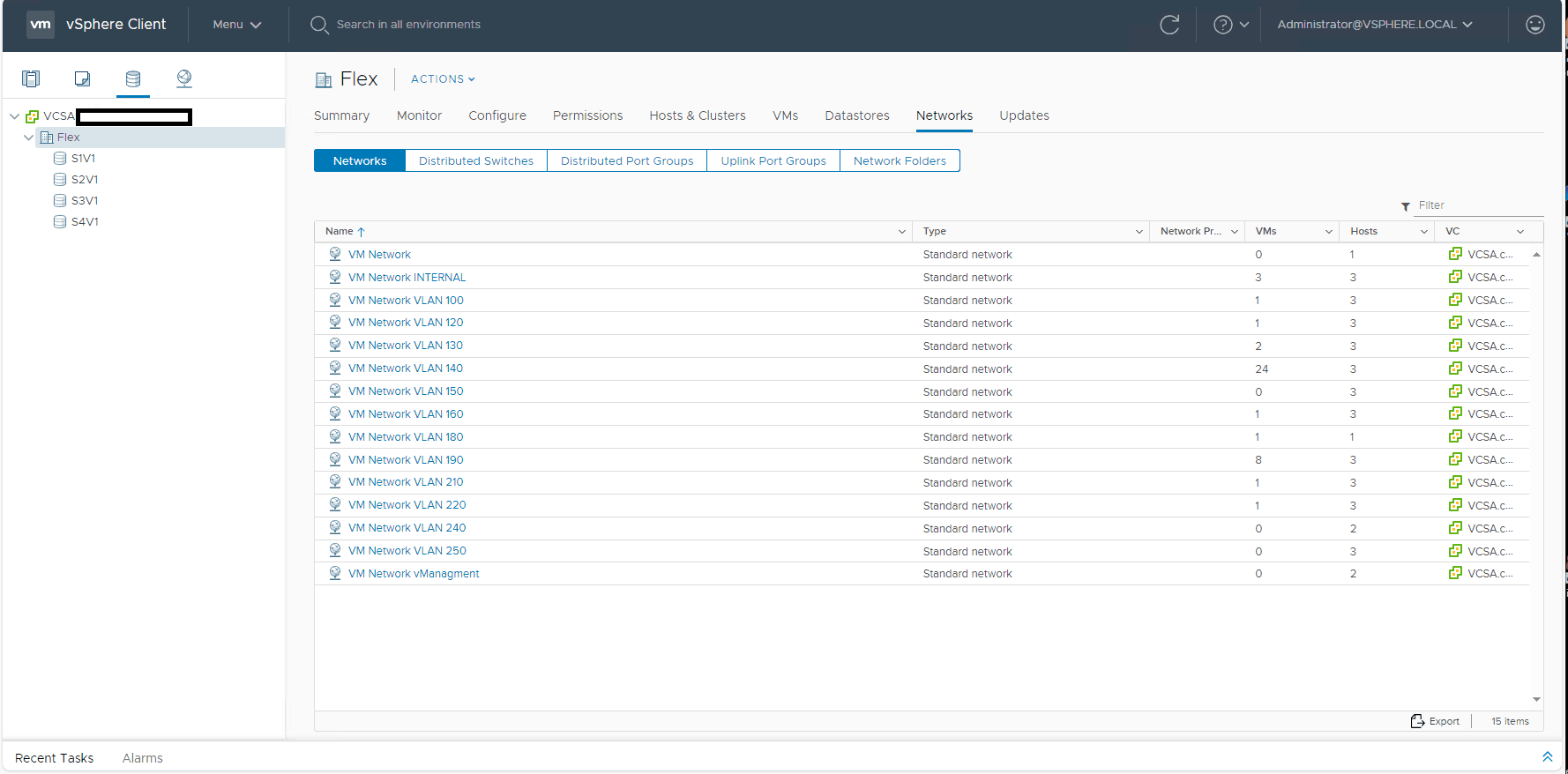Open the ACTIONS dropdown for Flex

(443, 79)
